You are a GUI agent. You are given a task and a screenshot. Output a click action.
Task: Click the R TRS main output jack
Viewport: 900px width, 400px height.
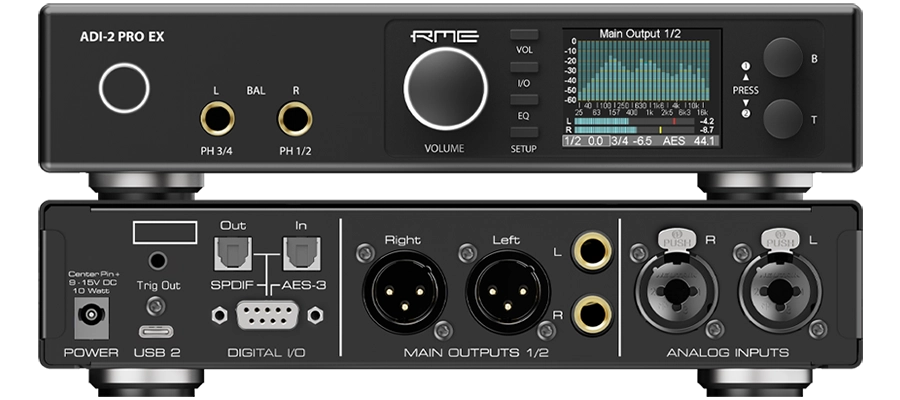pos(593,314)
